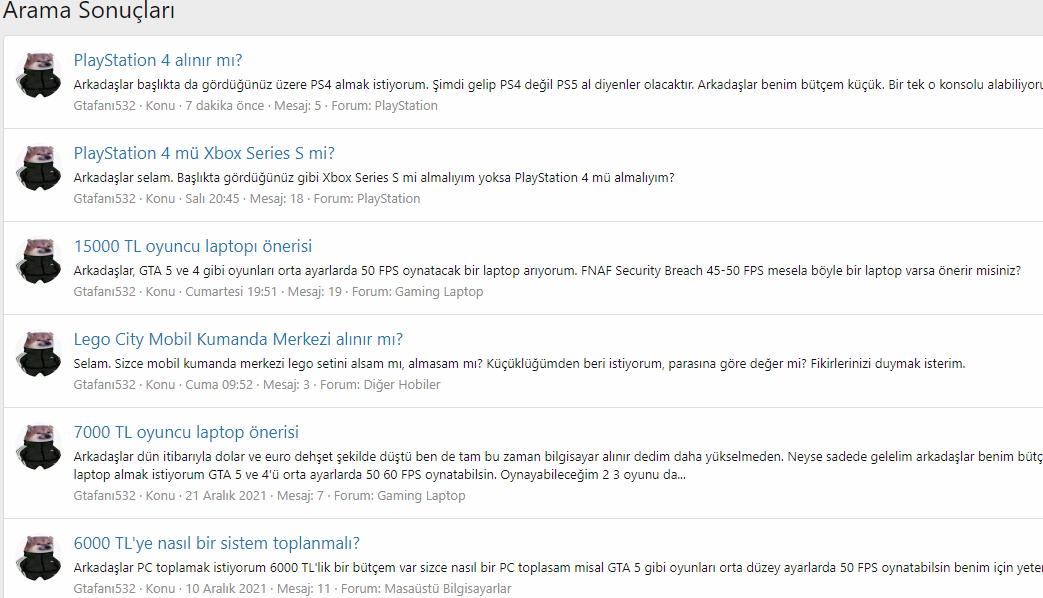The height and width of the screenshot is (598, 1043).
Task: Open 'Masaüstü Bilgisayarlar' forum link
Action: point(448,589)
